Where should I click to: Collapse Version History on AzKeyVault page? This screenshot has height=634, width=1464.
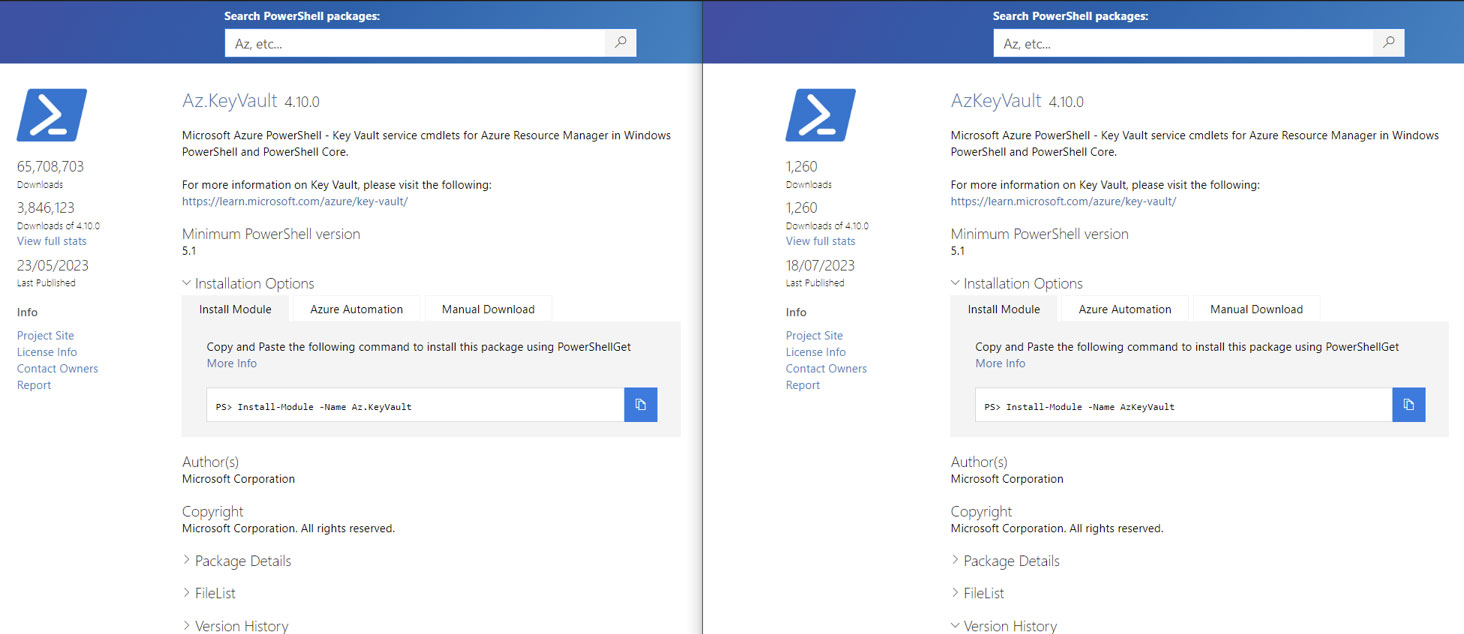(1004, 626)
